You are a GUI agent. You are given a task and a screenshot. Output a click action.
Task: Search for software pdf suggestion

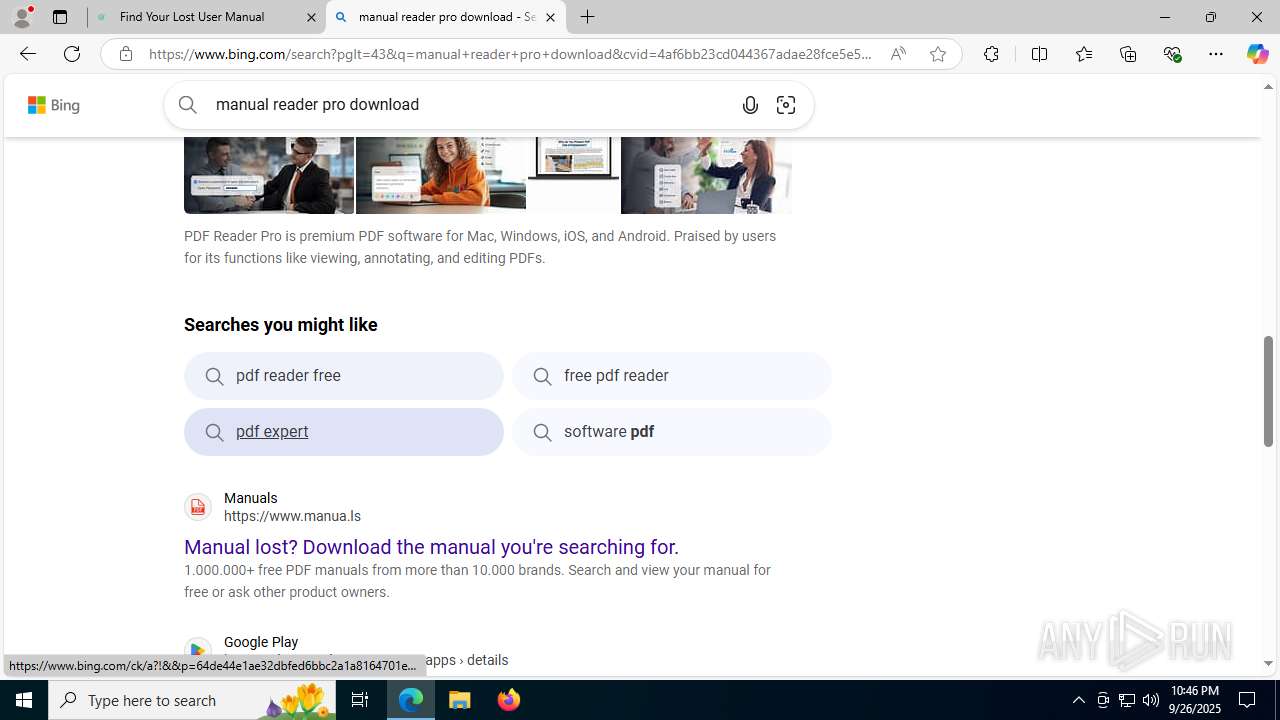(x=672, y=432)
